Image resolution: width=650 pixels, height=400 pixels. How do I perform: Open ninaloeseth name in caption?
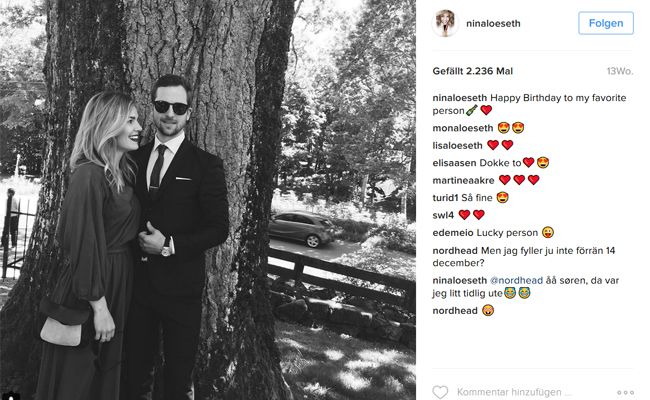(459, 98)
